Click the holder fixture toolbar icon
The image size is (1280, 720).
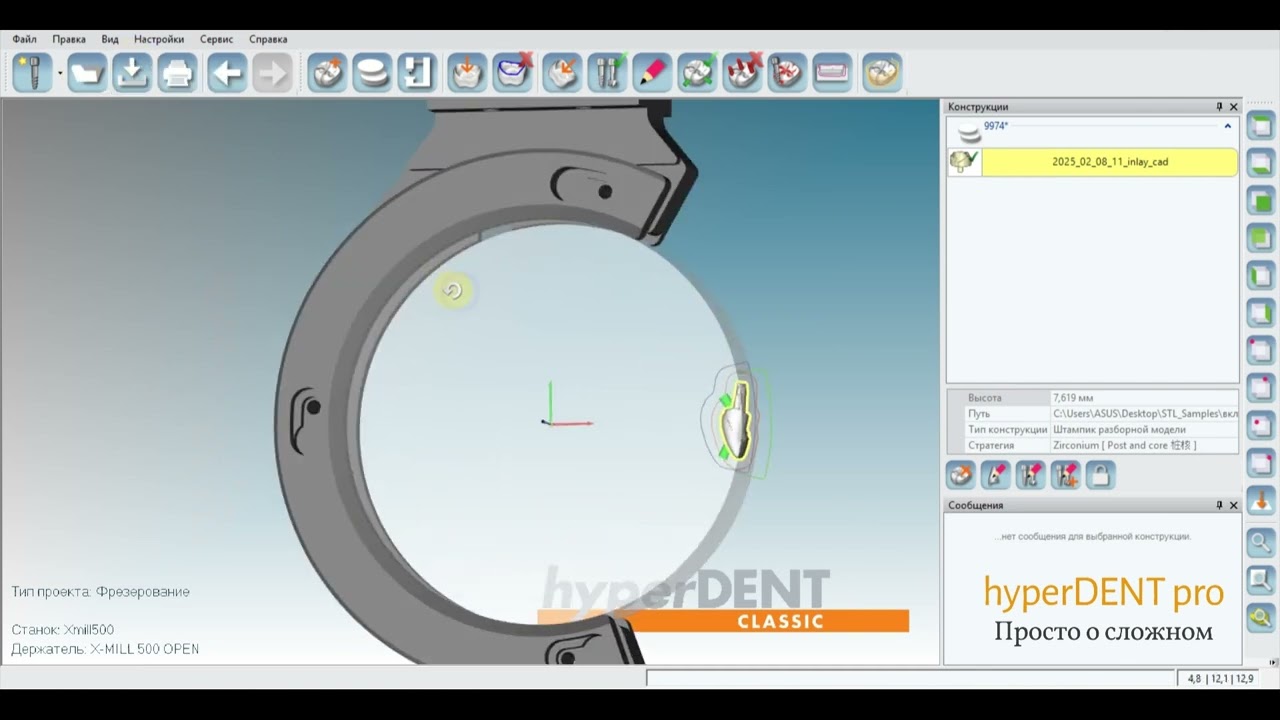click(417, 73)
